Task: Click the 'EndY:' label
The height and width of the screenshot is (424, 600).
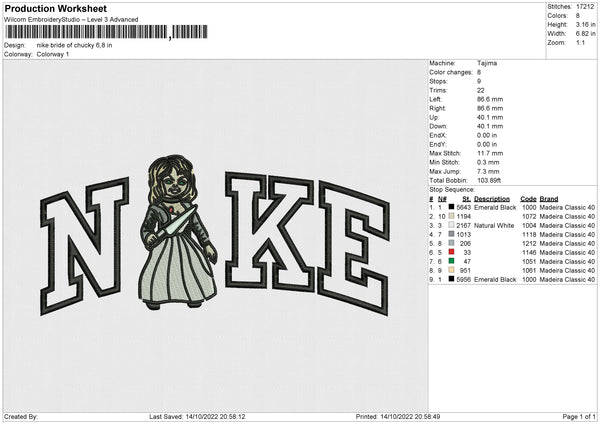Action: (x=438, y=144)
